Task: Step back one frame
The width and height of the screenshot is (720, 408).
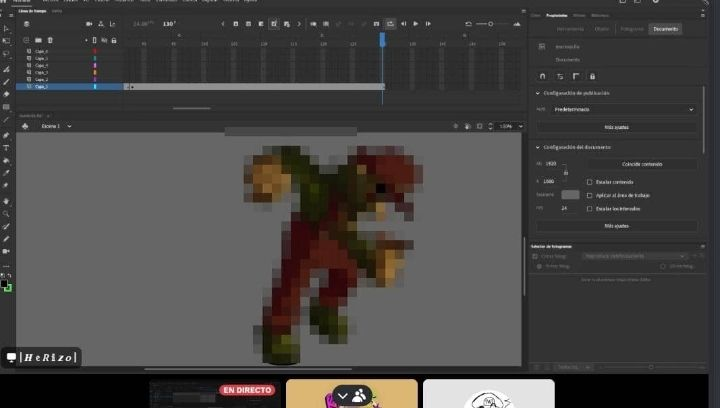Action: [x=404, y=24]
